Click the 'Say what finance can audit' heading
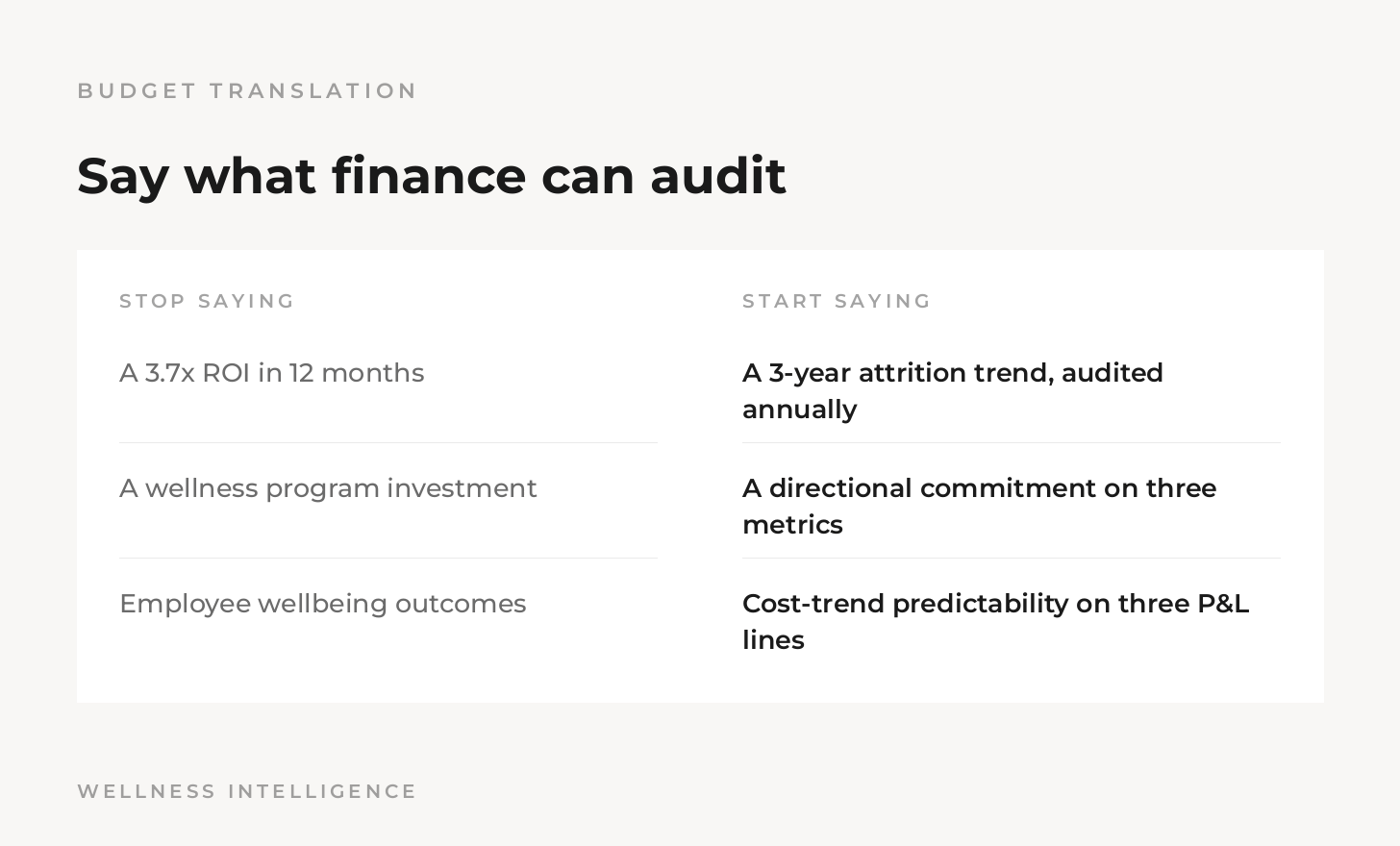This screenshot has height=846, width=1400. tap(432, 176)
